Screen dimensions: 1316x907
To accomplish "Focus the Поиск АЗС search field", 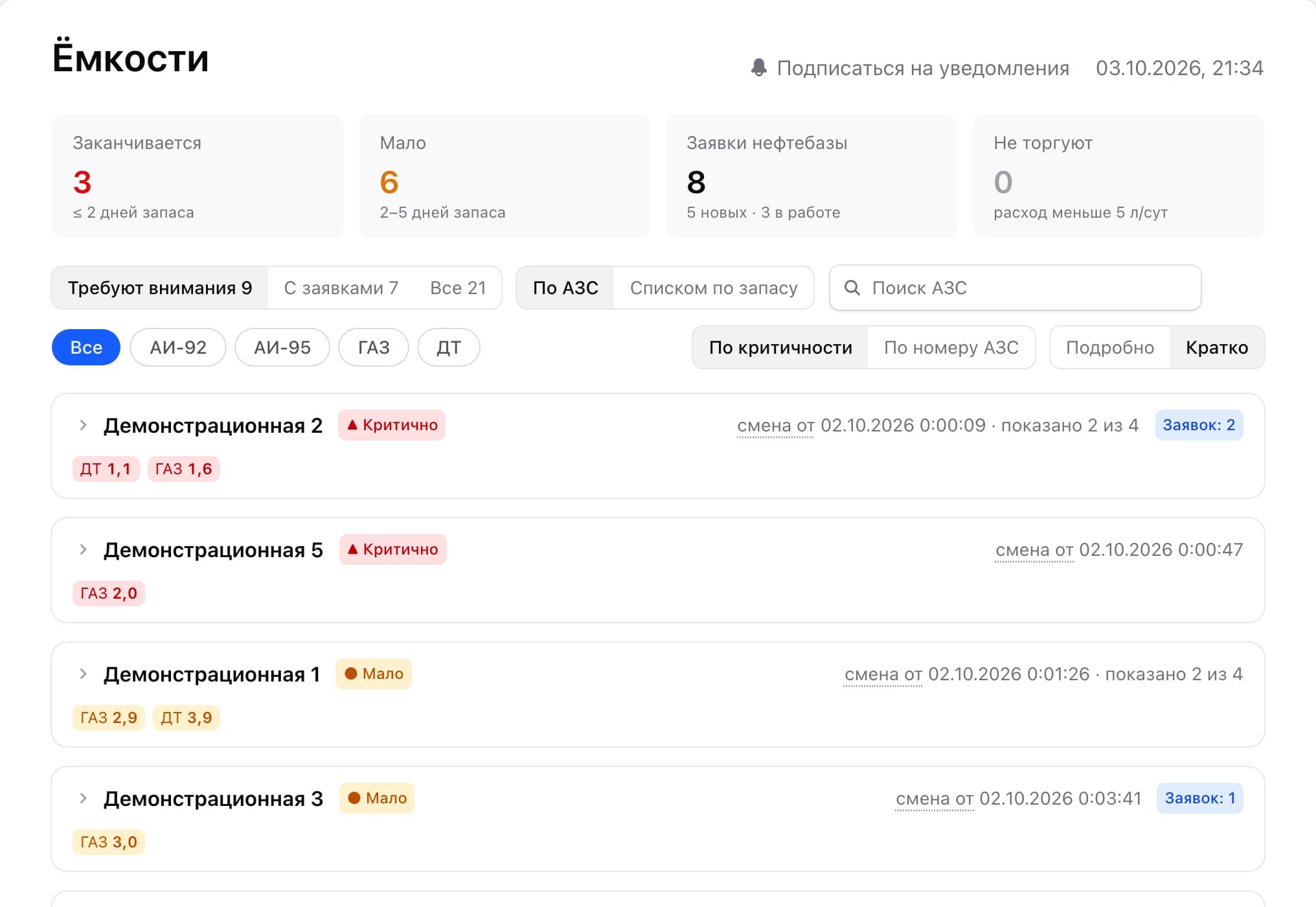I will click(1015, 288).
